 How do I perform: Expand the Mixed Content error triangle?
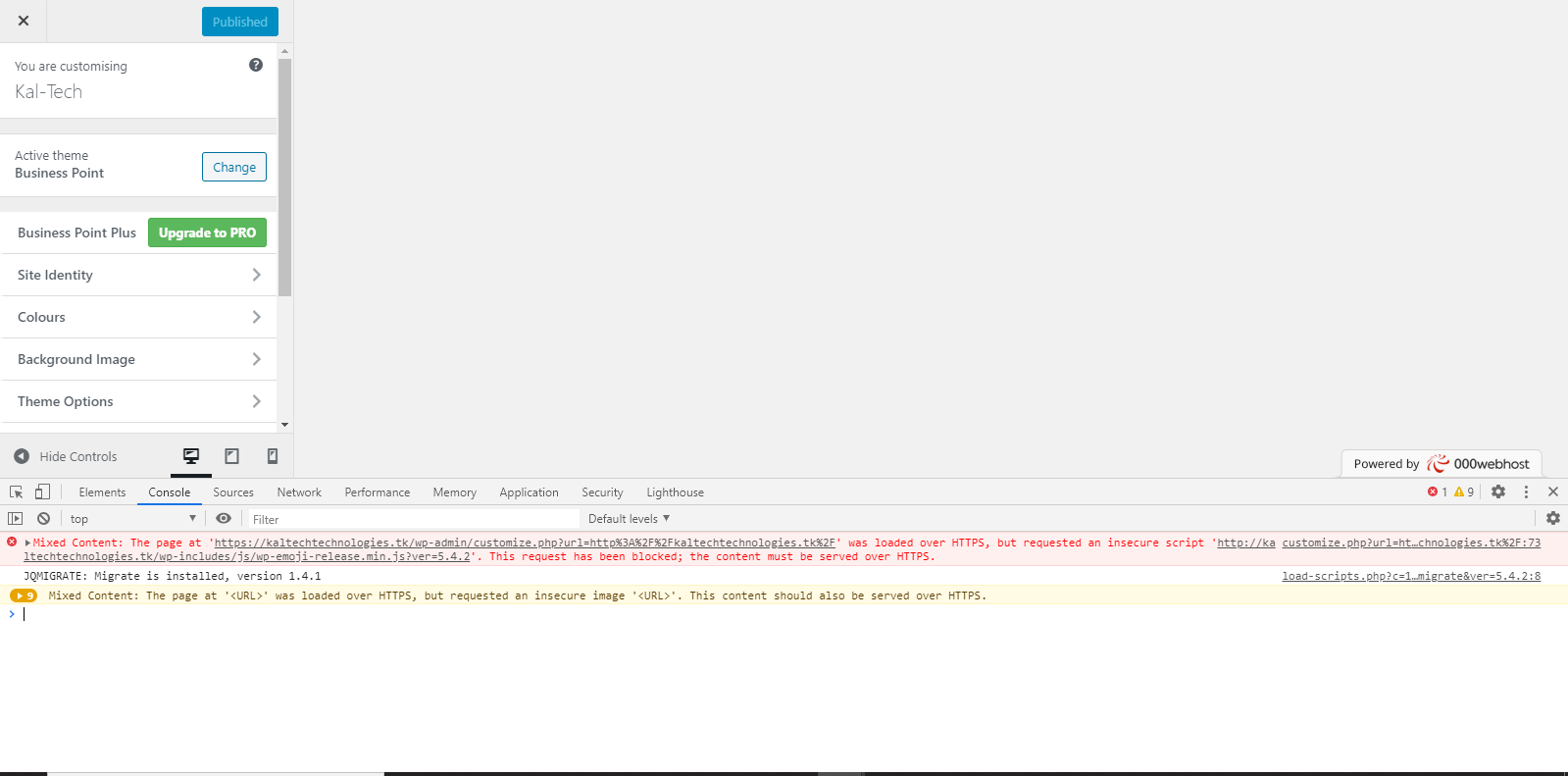pos(27,543)
